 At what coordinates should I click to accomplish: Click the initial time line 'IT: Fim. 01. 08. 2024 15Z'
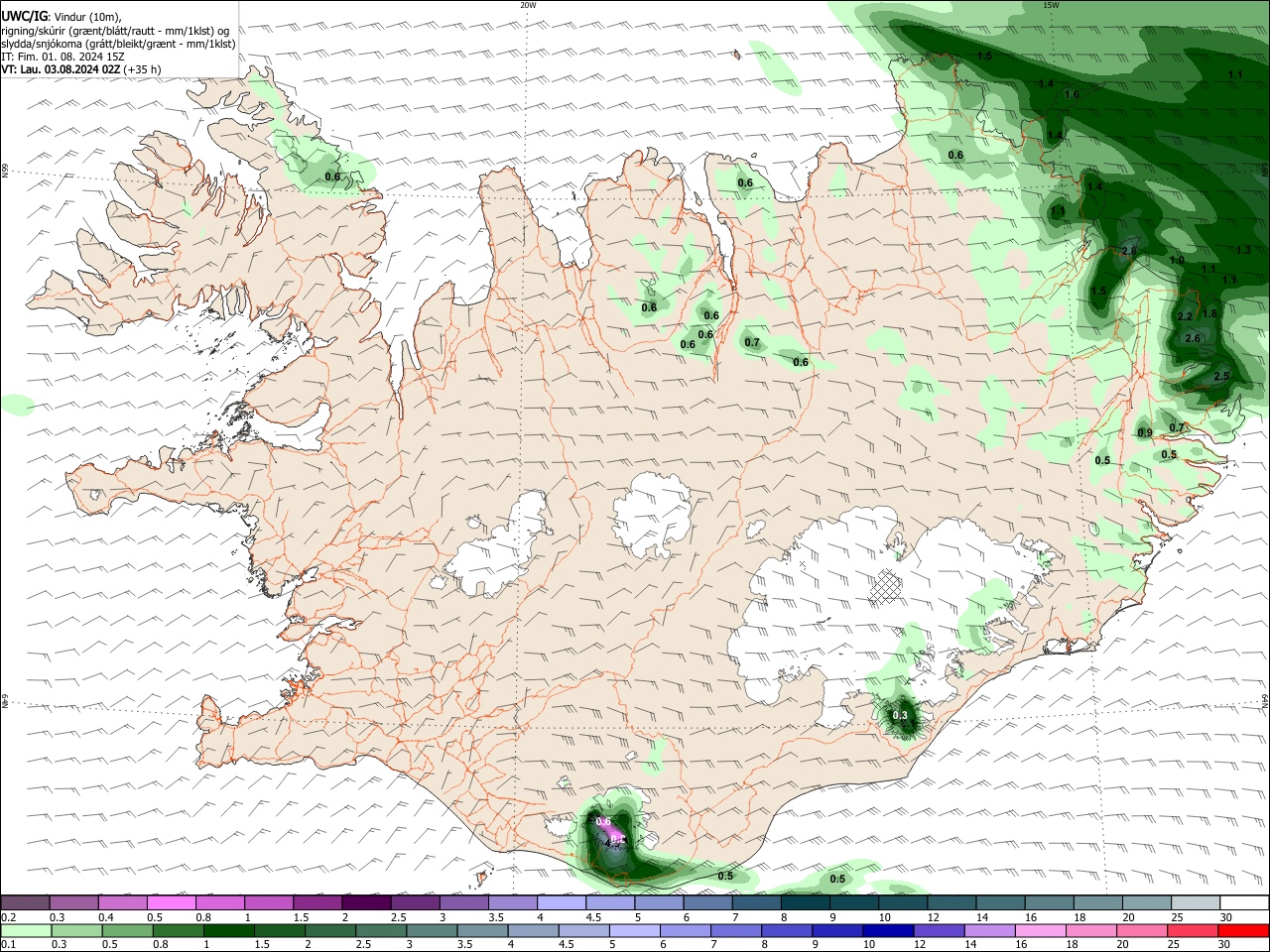coord(63,57)
